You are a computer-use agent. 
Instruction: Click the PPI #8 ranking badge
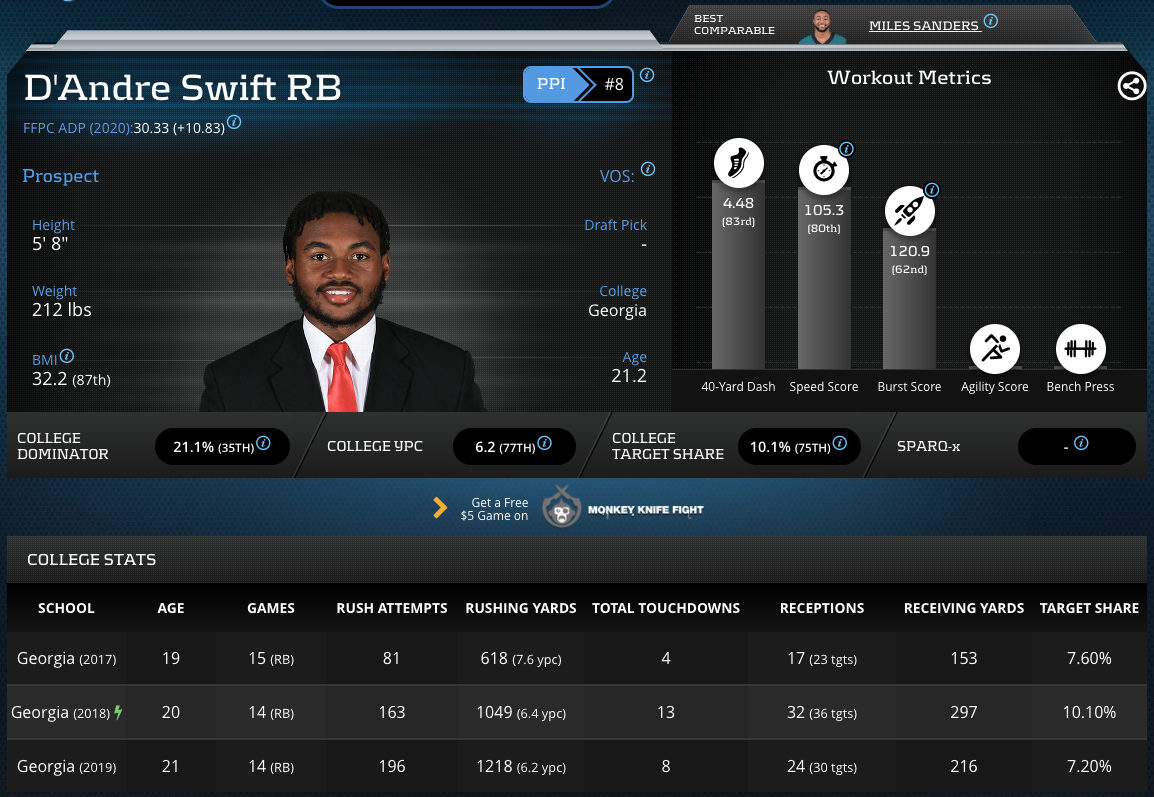(578, 84)
